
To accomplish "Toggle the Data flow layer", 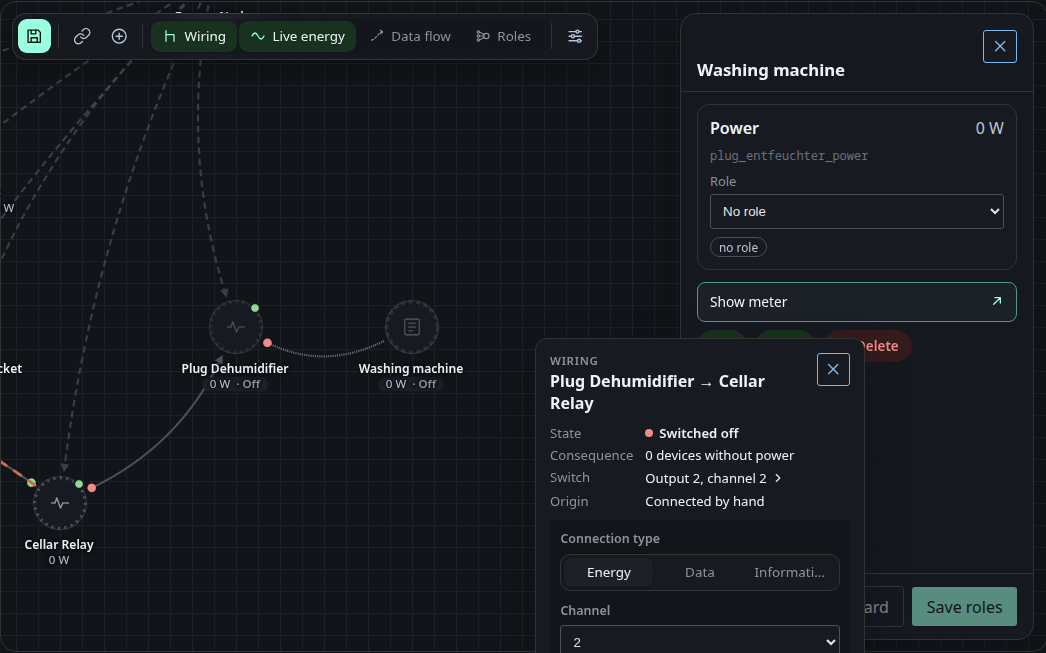I will (x=410, y=36).
